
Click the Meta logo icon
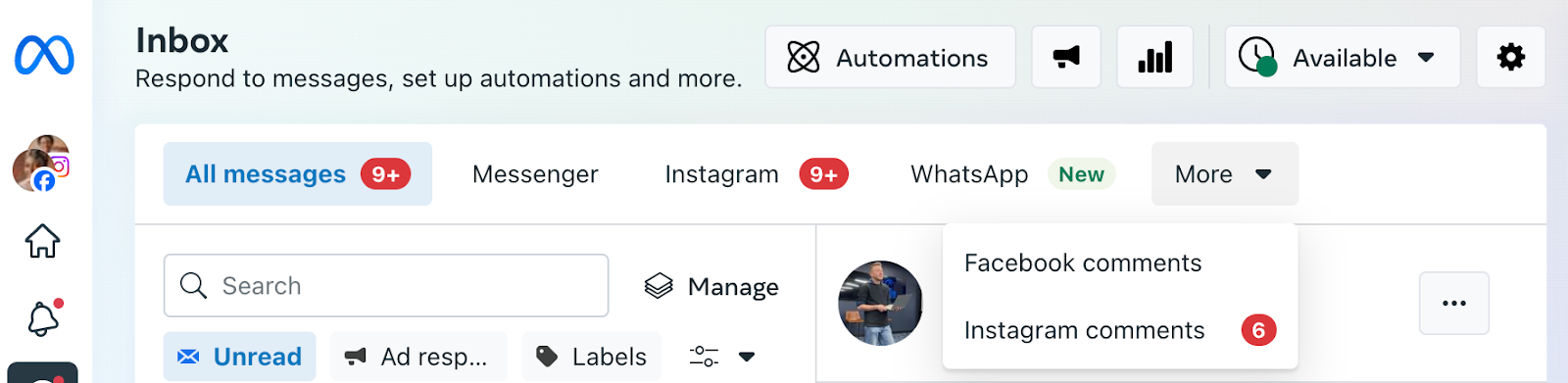coord(44,56)
